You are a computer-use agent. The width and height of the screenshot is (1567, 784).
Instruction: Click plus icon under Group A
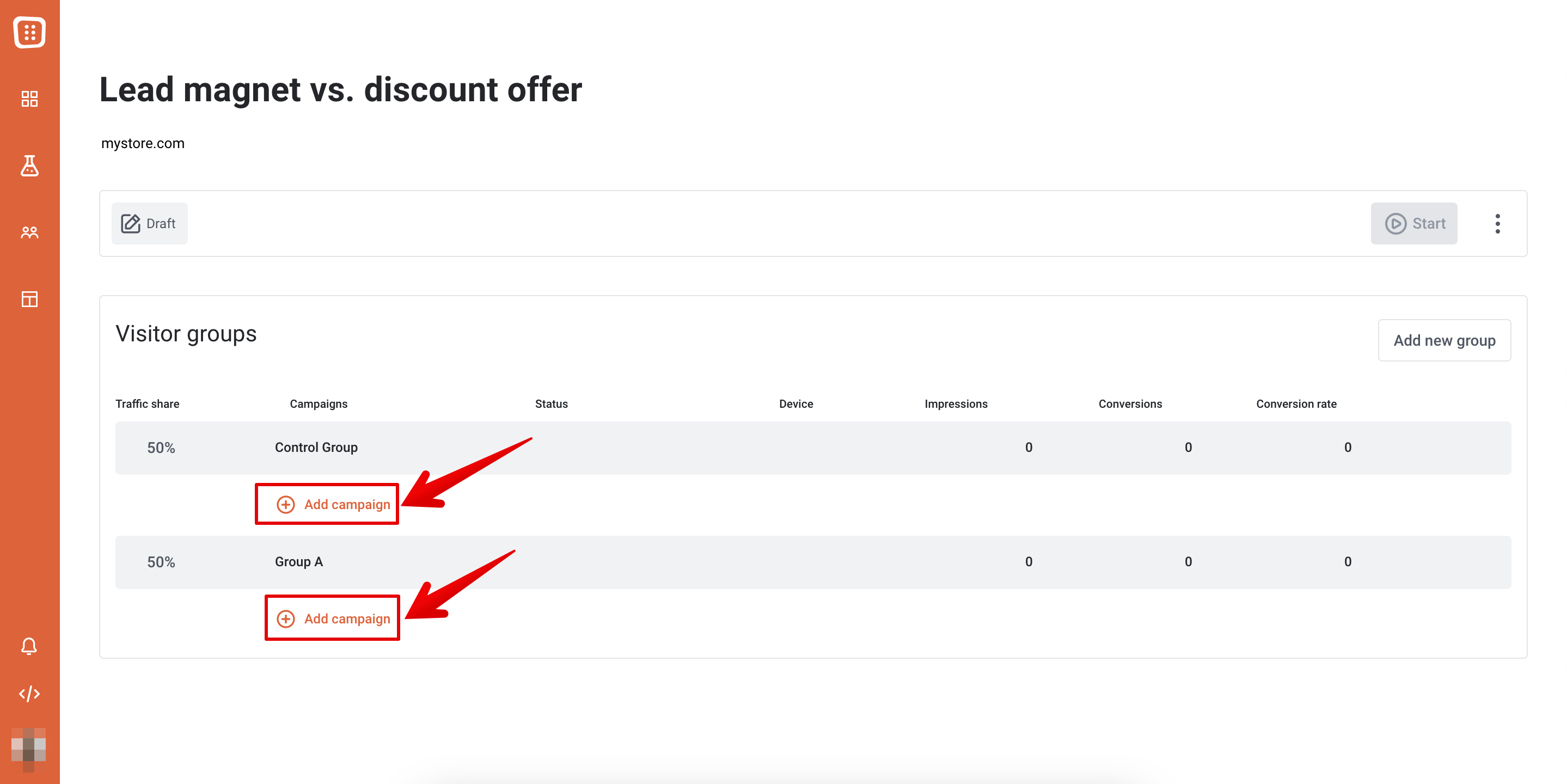(286, 619)
